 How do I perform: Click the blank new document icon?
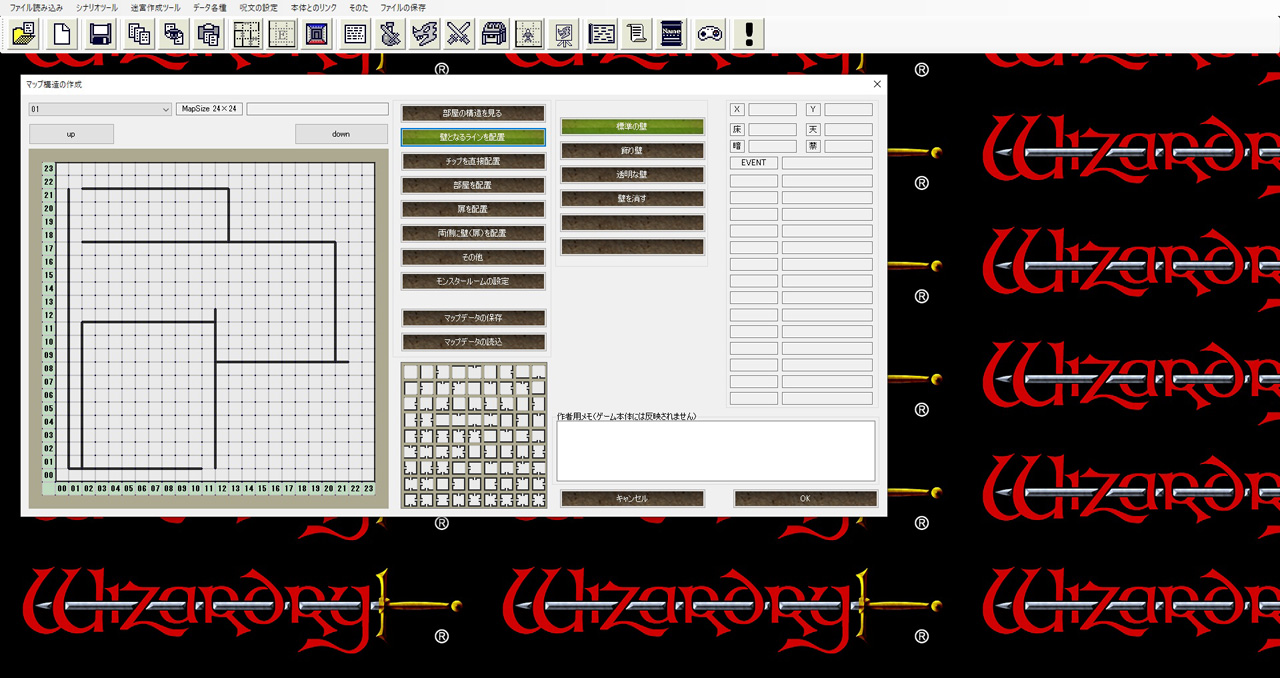point(62,34)
